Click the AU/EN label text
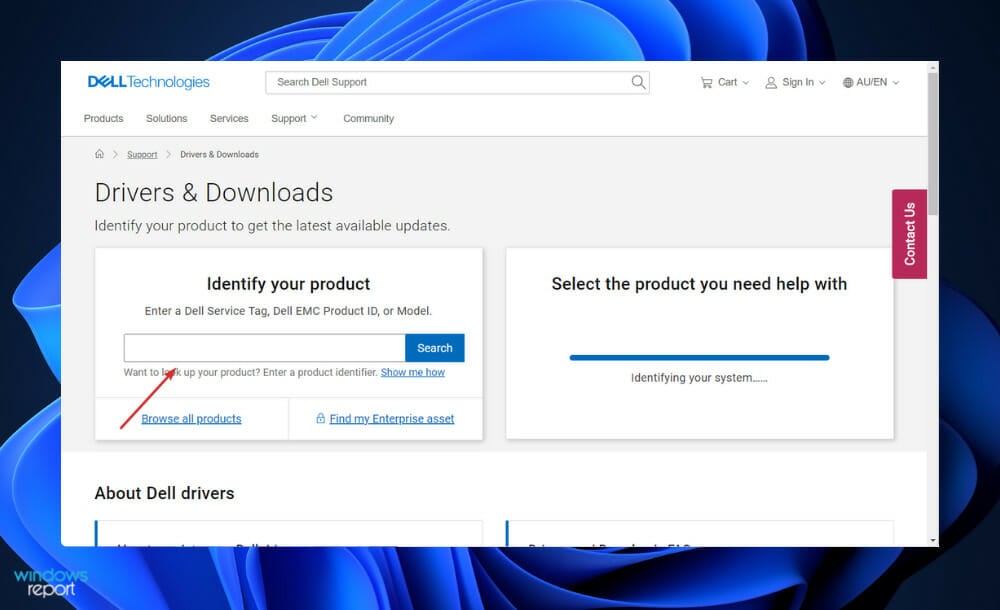This screenshot has height=610, width=1000. (x=871, y=82)
